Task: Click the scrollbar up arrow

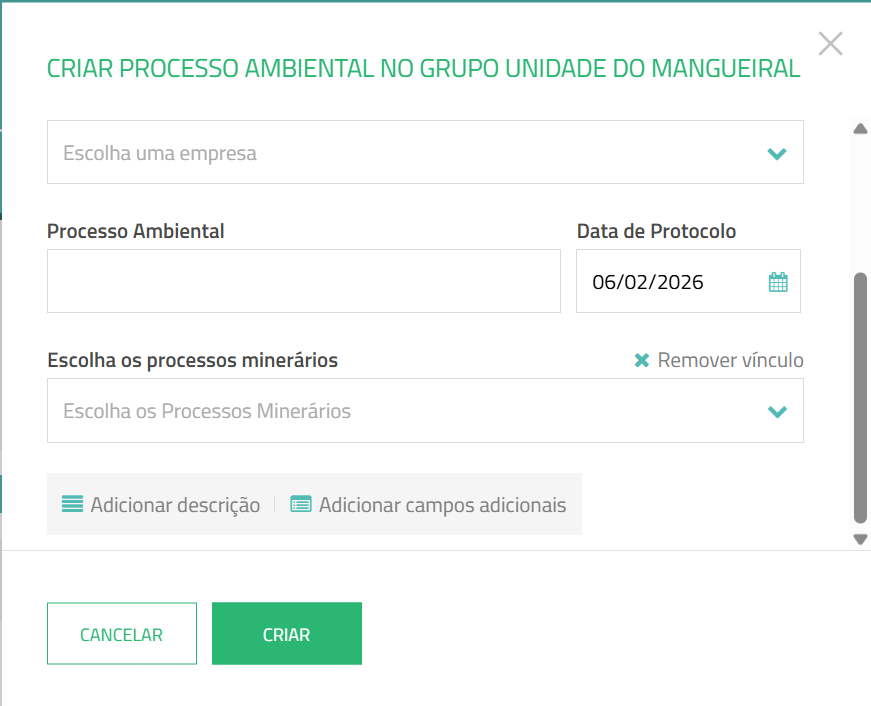Action: [860, 126]
